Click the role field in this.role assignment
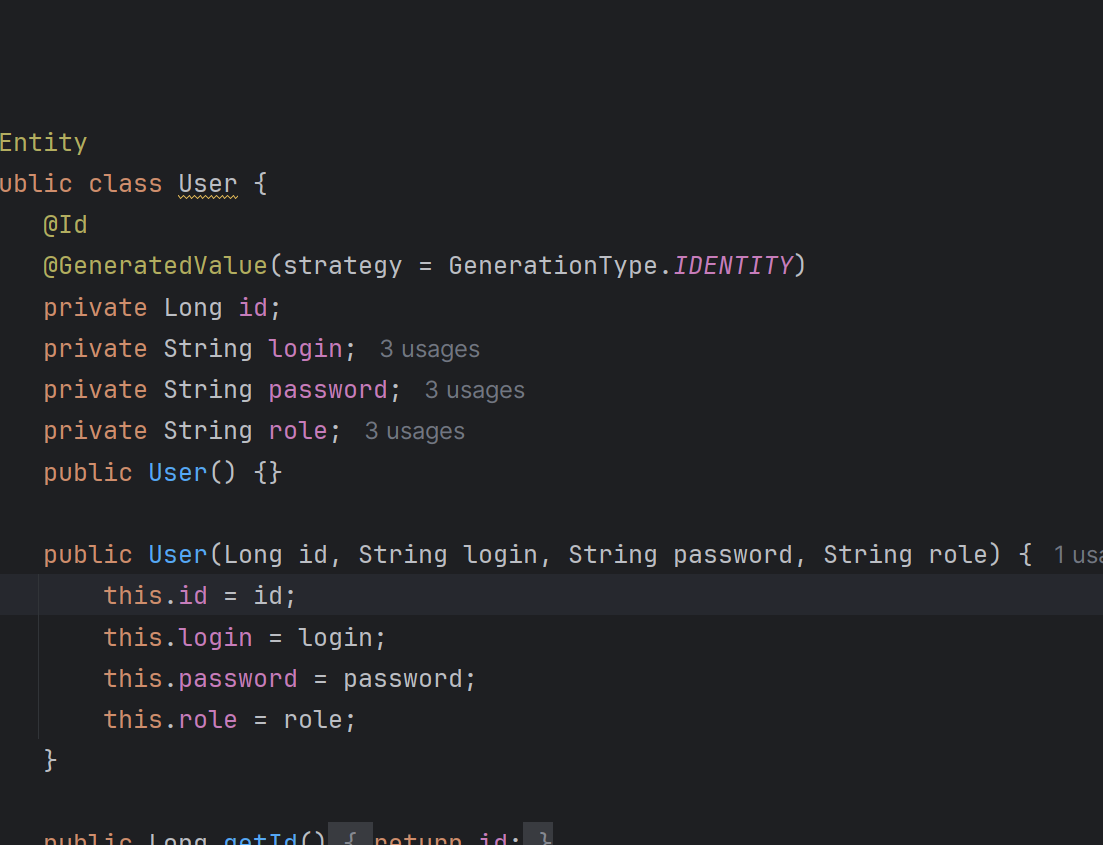The height and width of the screenshot is (845, 1103). tap(208, 720)
